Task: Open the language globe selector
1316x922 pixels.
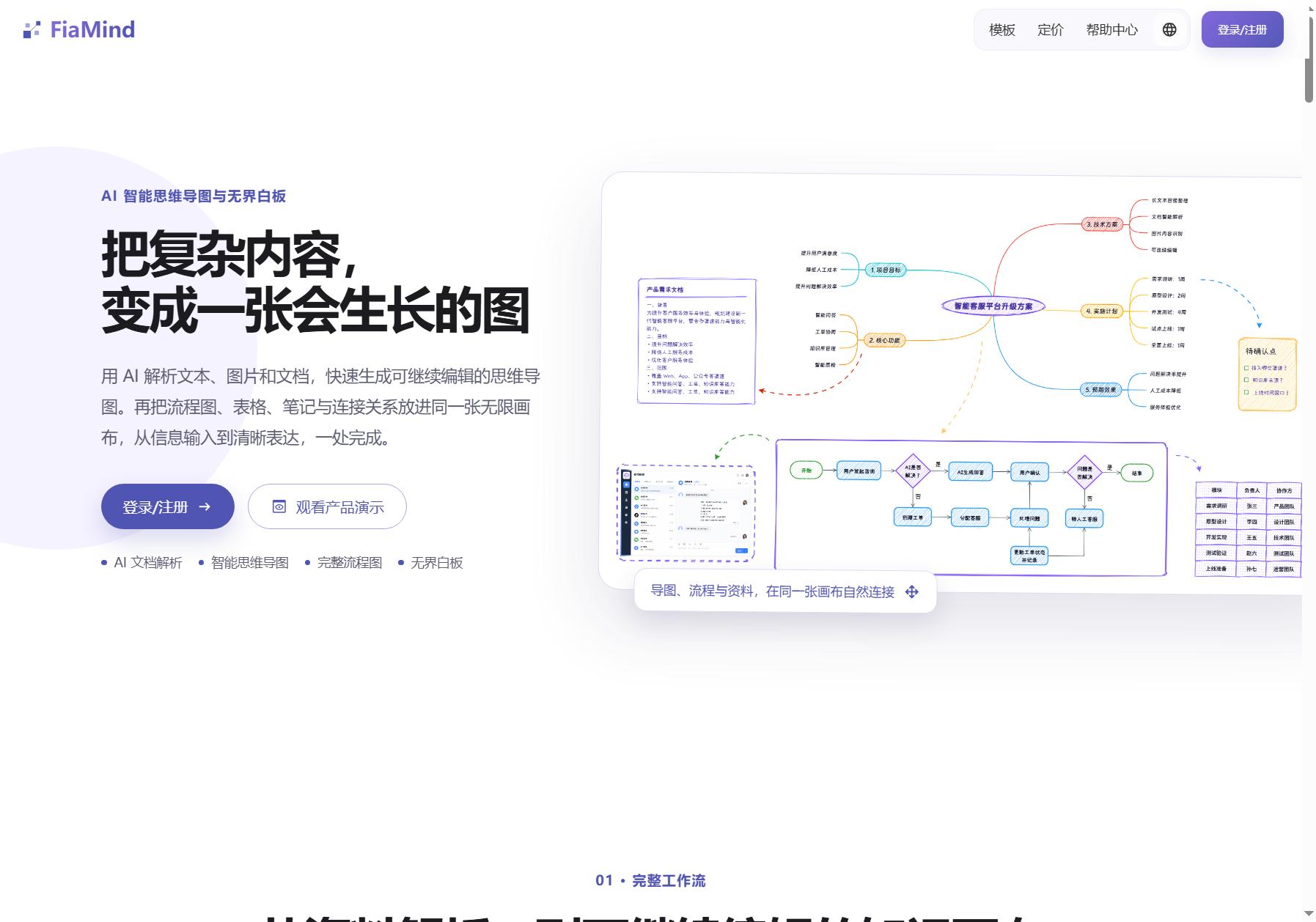Action: tap(1169, 29)
